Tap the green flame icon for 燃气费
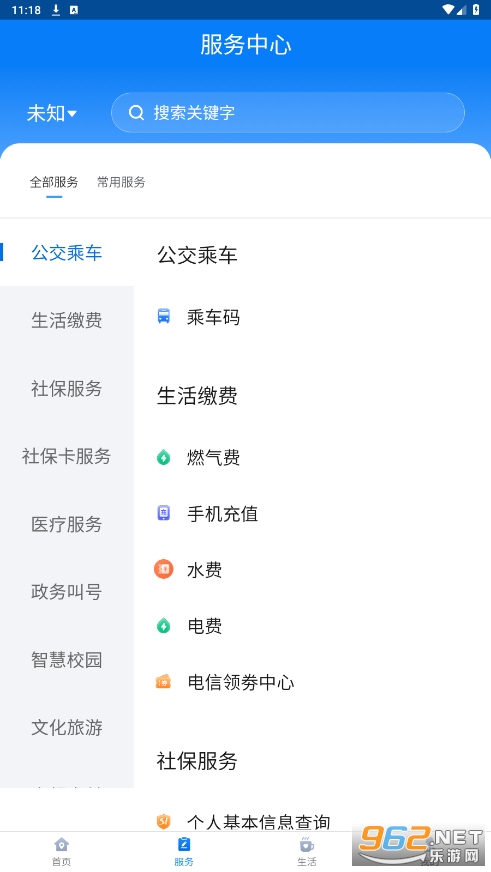This screenshot has width=491, height=872. point(163,457)
